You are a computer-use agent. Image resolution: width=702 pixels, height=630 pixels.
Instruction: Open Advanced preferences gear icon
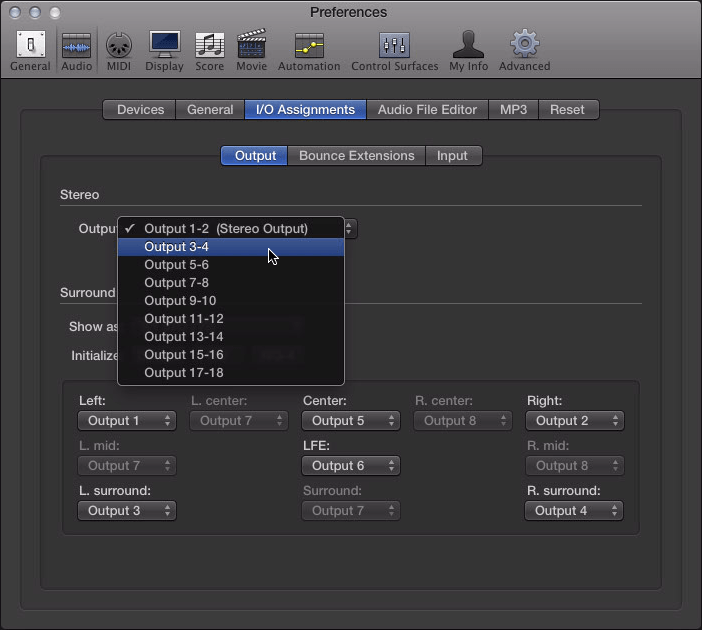[x=525, y=51]
